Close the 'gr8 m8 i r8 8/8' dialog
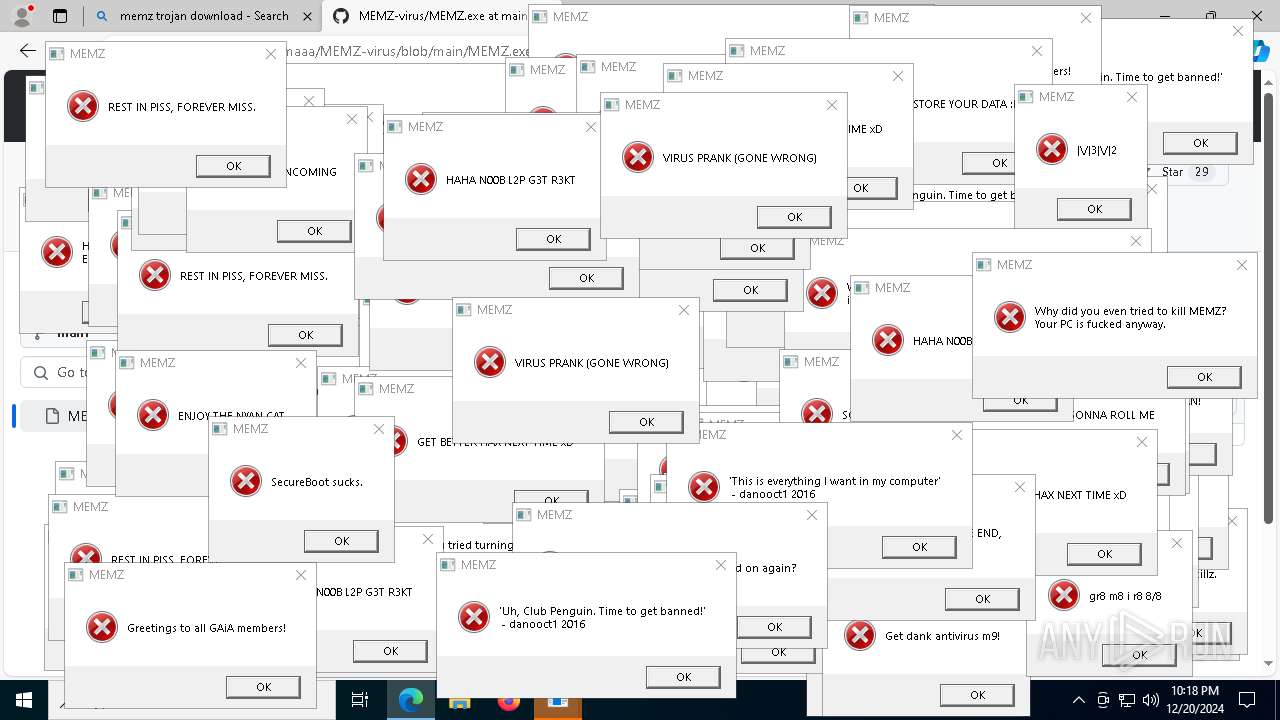 point(1177,543)
